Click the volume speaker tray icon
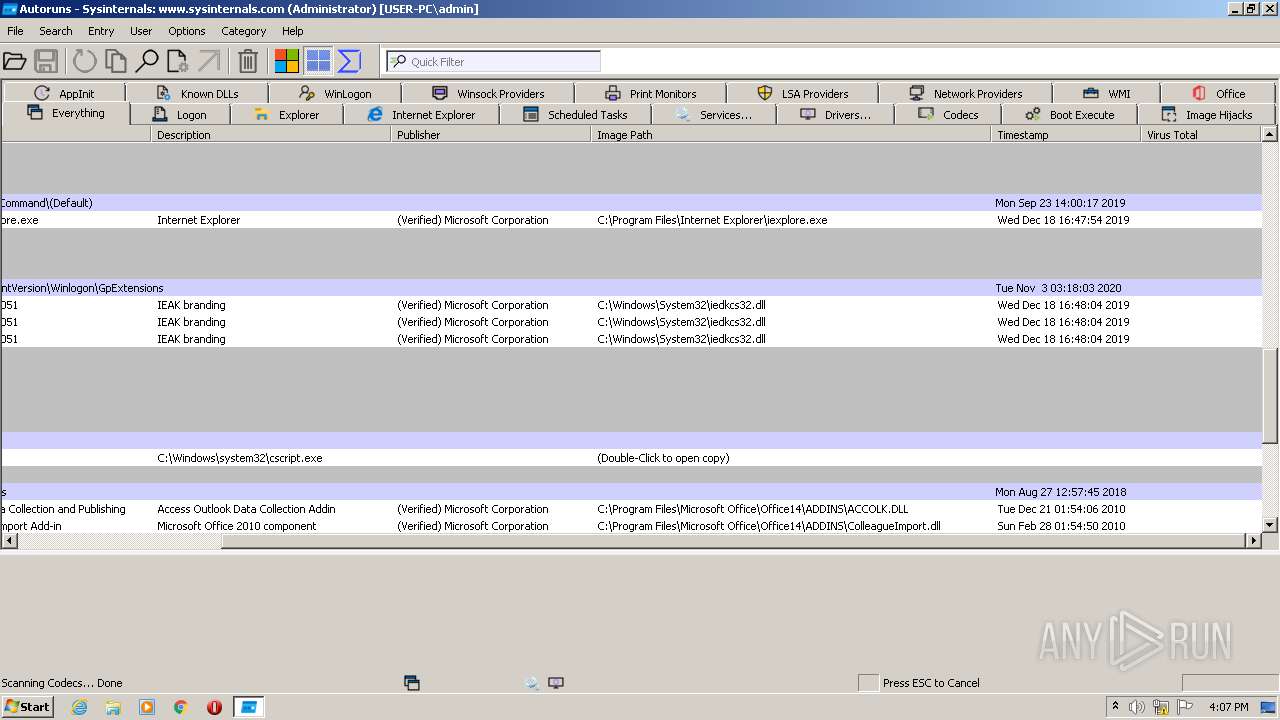The width and height of the screenshot is (1280, 720). tap(1136, 707)
